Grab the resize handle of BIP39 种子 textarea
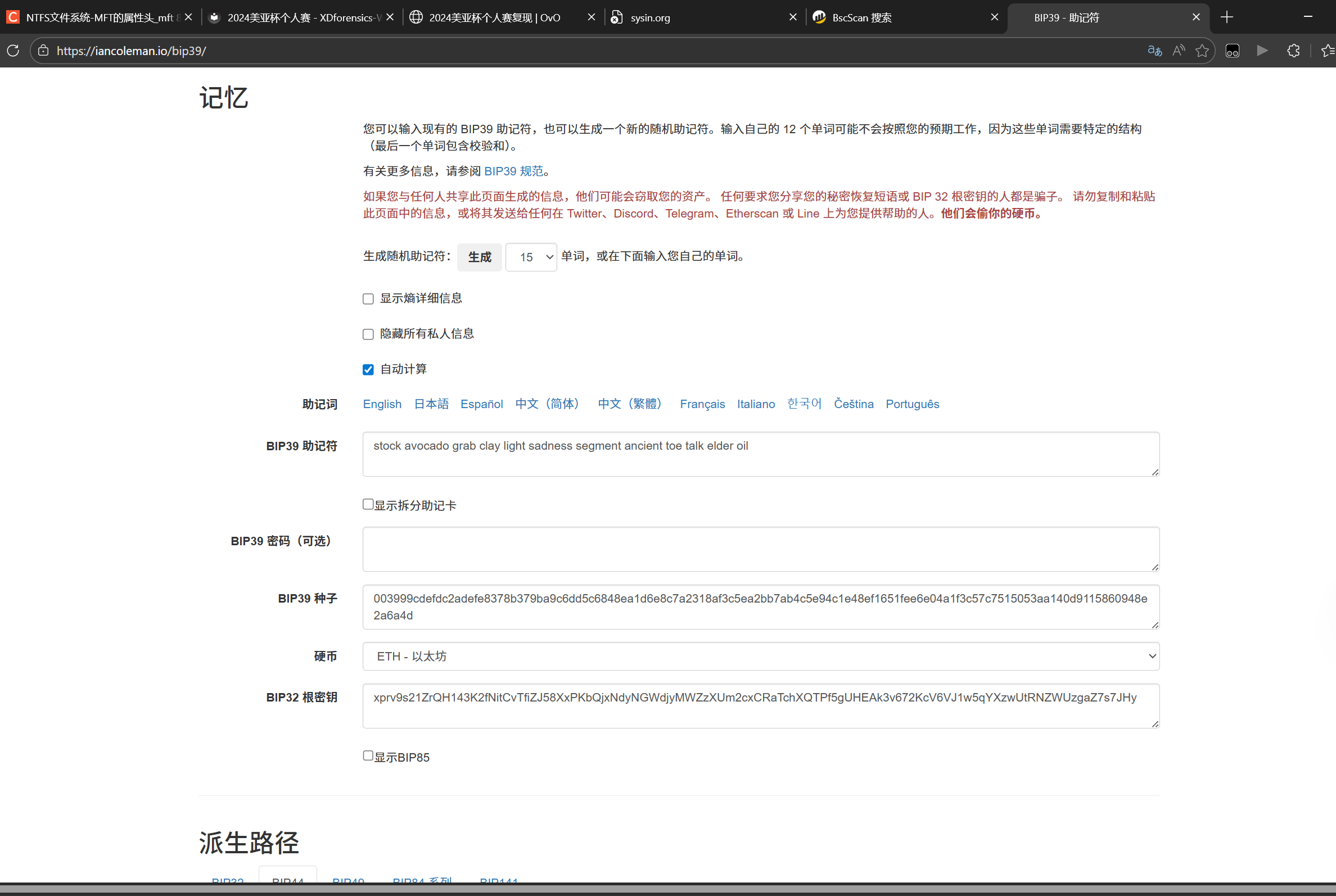Viewport: 1336px width, 896px height. (1155, 625)
